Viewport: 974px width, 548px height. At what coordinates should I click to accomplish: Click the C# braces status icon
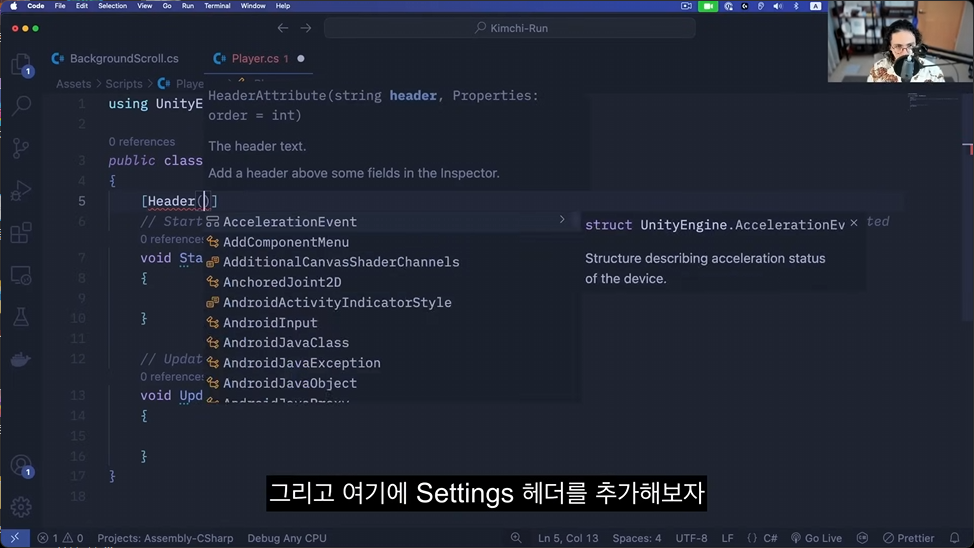(752, 538)
